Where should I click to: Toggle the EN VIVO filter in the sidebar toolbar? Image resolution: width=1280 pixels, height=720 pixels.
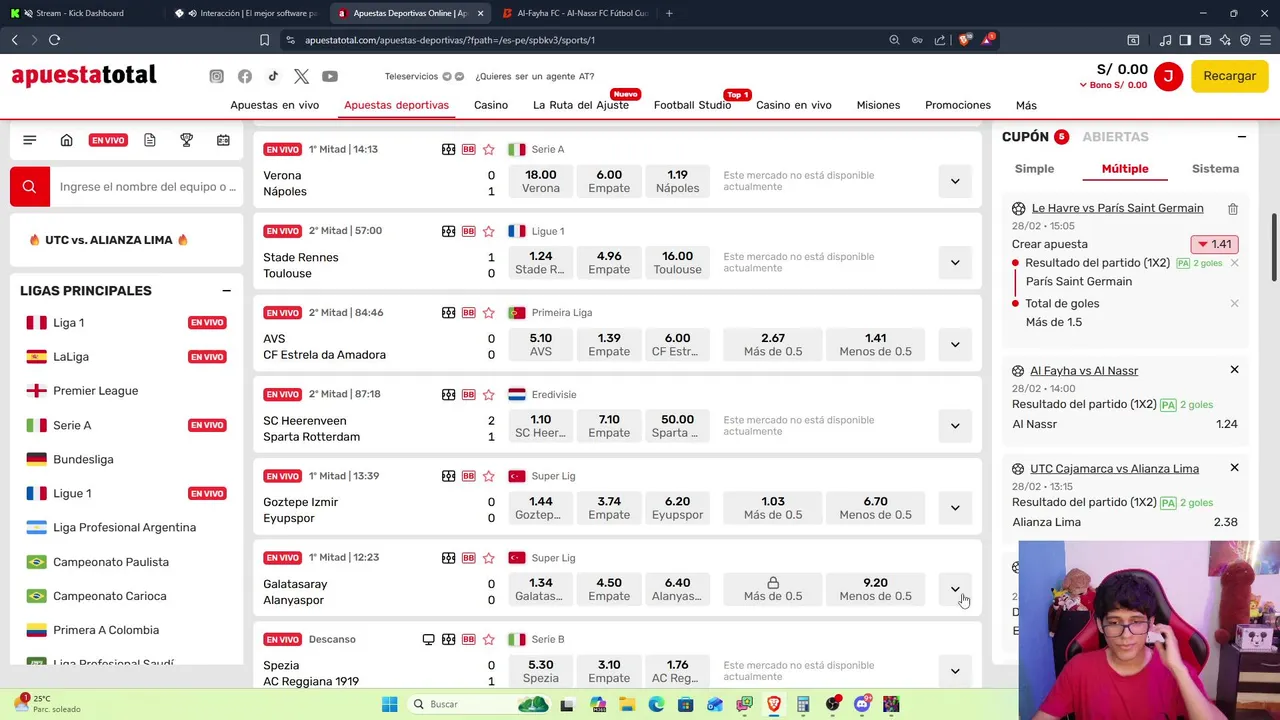click(108, 140)
